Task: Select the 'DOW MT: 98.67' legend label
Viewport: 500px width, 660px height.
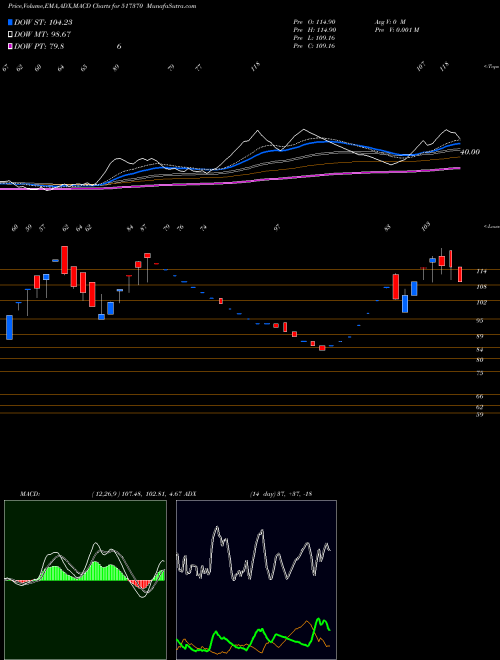Action: click(42, 34)
